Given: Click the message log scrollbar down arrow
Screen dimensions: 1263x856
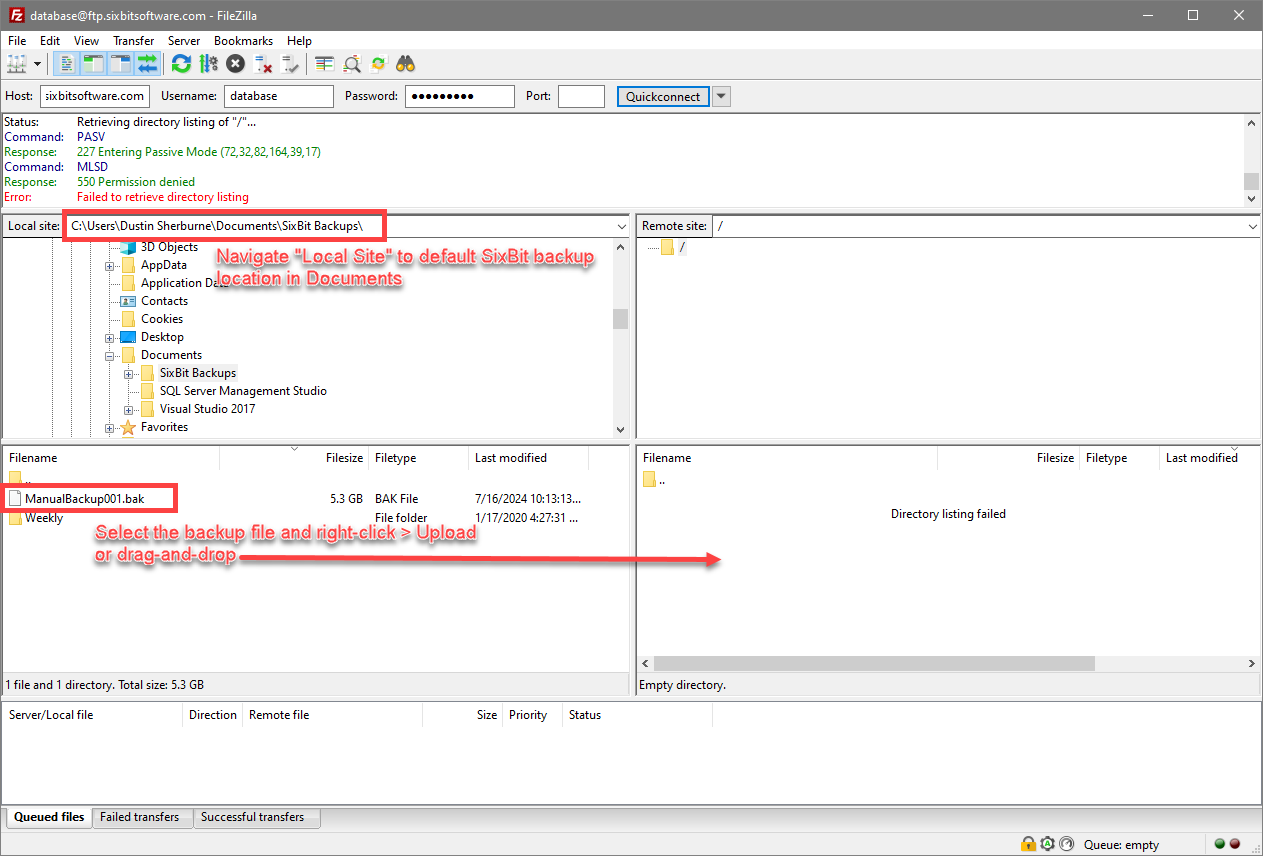Looking at the screenshot, I should [x=1251, y=199].
